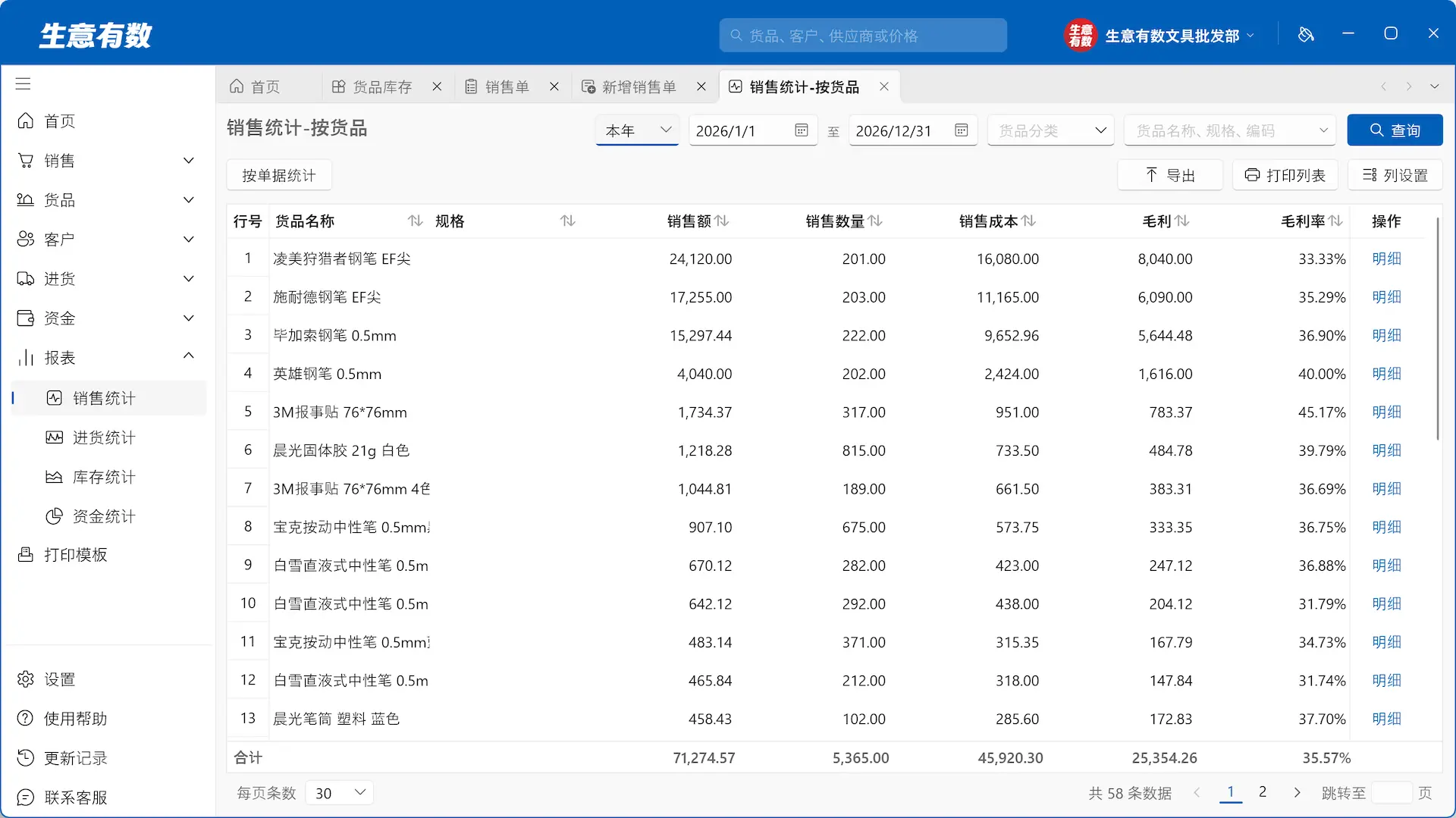Open 列设置 column settings
Screen dimensions: 1456x818
click(x=1395, y=175)
